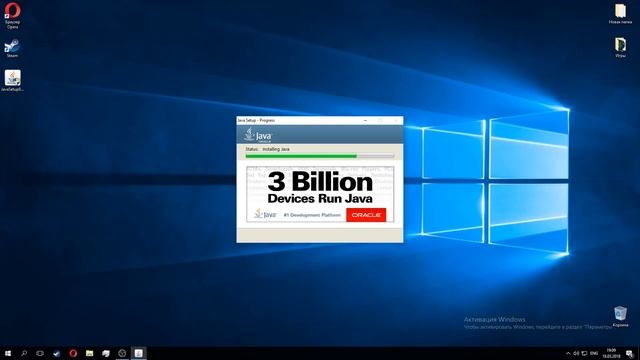Click the red Oracle logo

(366, 215)
